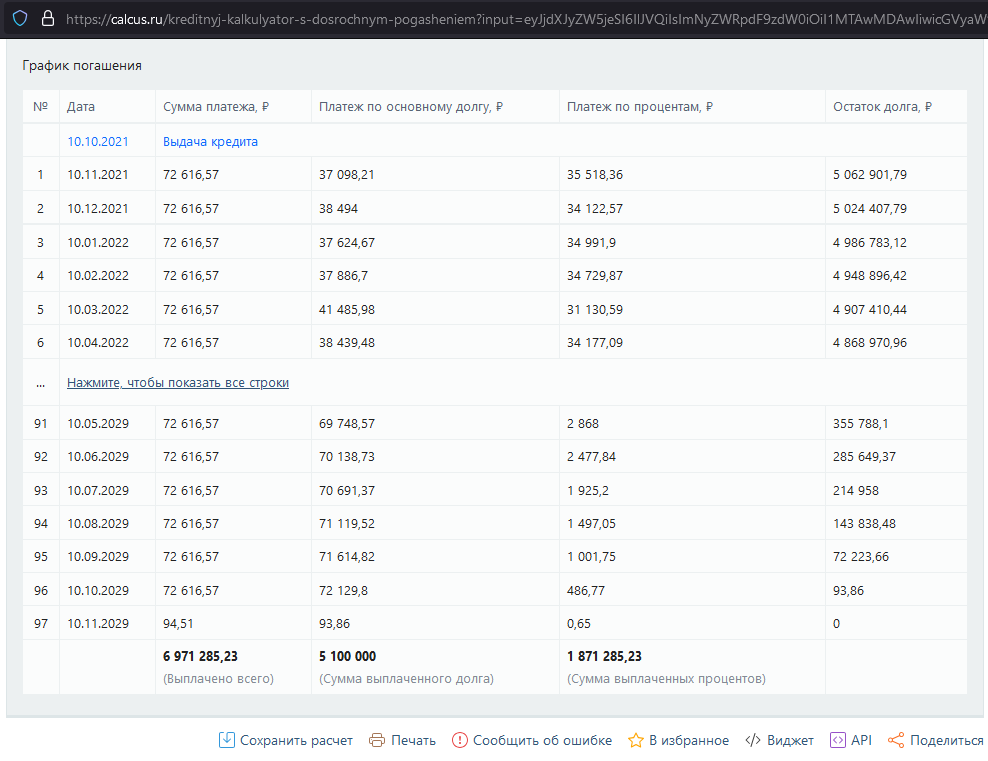This screenshot has height=761, width=988.
Task: Click the 'Печать' label
Action: point(413,740)
